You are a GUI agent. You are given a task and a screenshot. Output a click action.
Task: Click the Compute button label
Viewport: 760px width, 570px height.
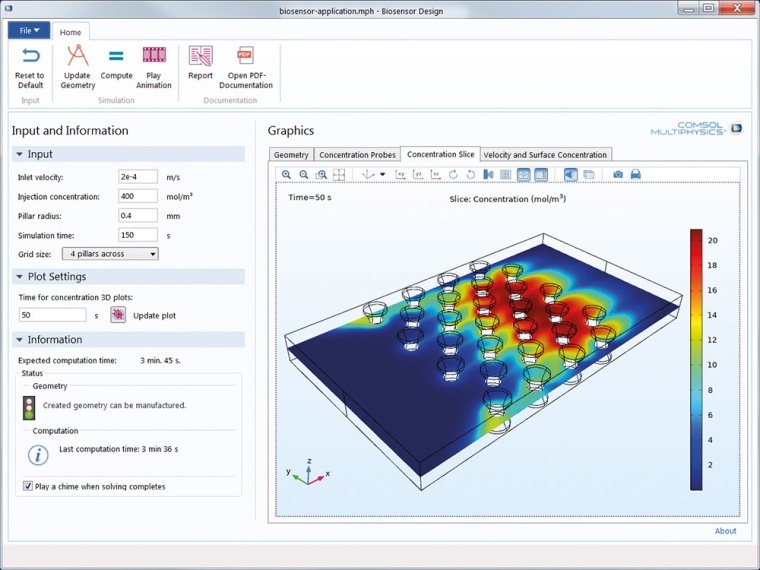click(x=116, y=76)
